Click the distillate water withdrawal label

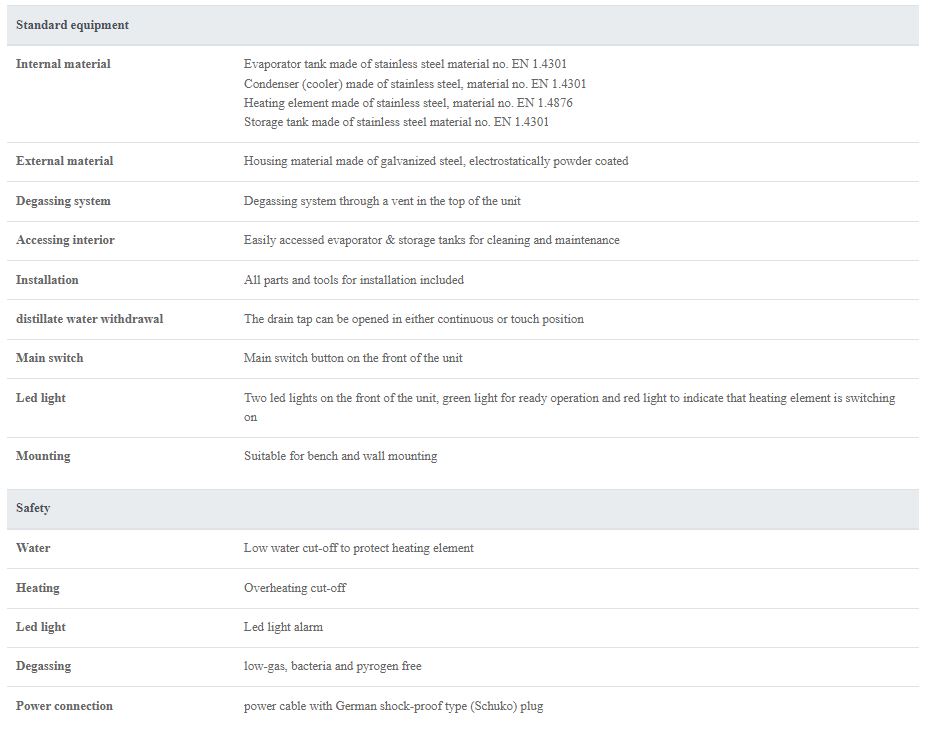point(89,319)
